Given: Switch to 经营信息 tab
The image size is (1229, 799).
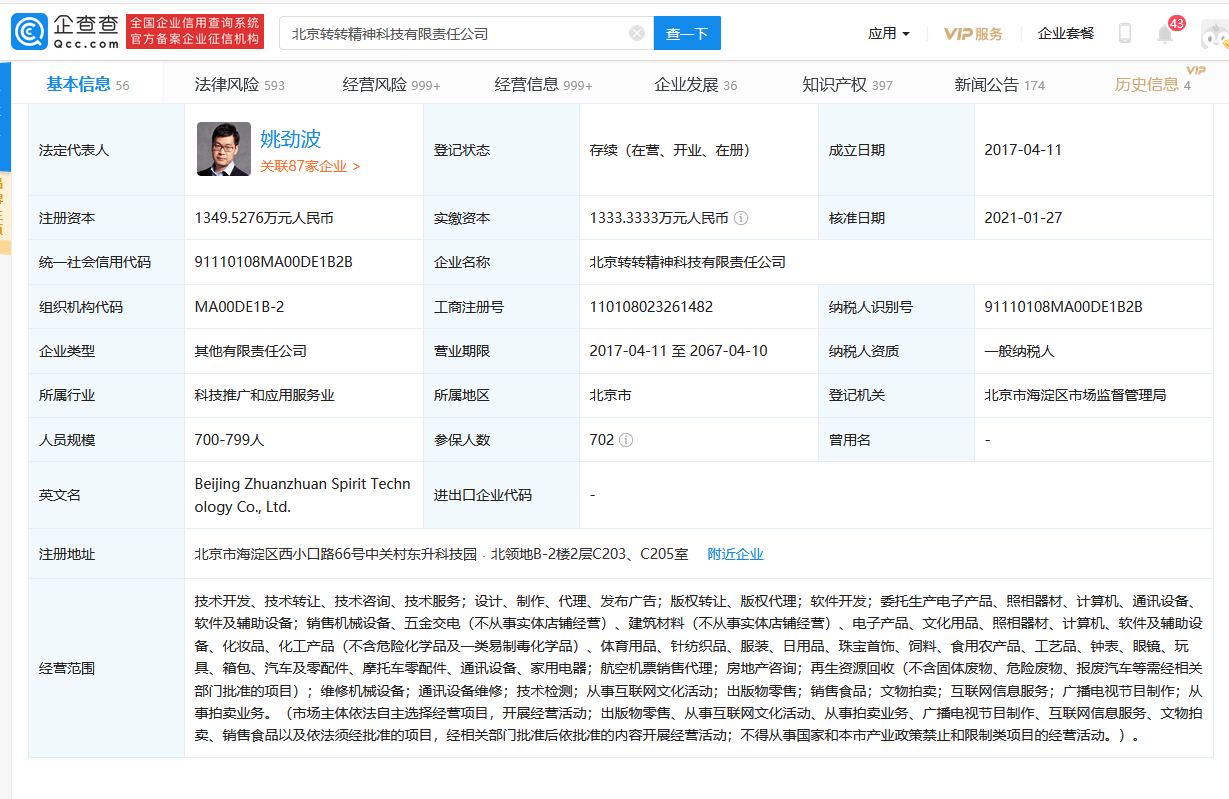Looking at the screenshot, I should [x=543, y=85].
